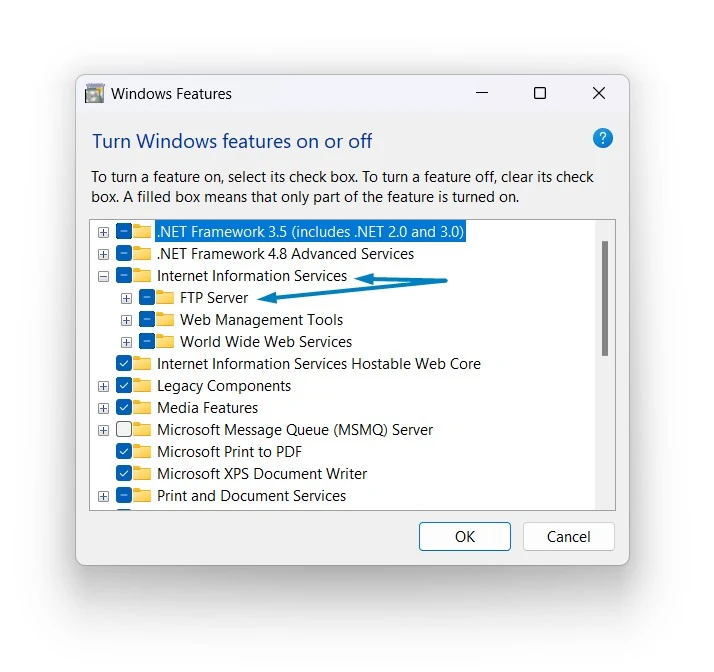This screenshot has height=672, width=714.
Task: Uncheck Internet Information Services Hostable Web Core
Action: 124,363
